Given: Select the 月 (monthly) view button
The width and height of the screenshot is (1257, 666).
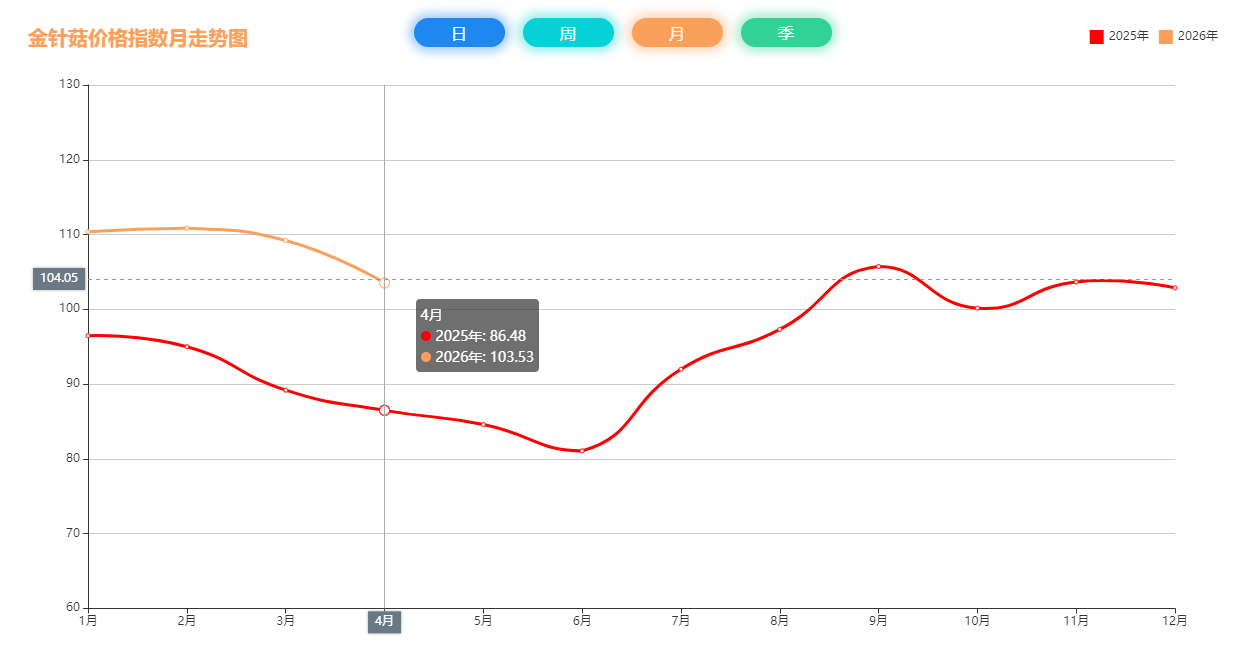Looking at the screenshot, I should (x=677, y=33).
